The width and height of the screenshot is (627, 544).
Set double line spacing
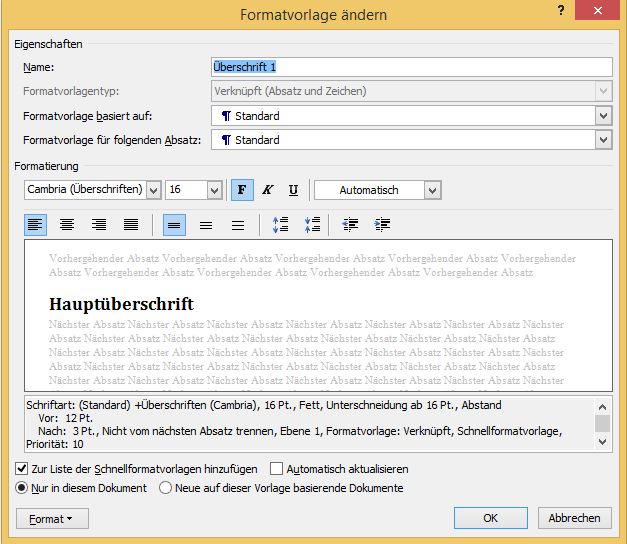tap(238, 225)
